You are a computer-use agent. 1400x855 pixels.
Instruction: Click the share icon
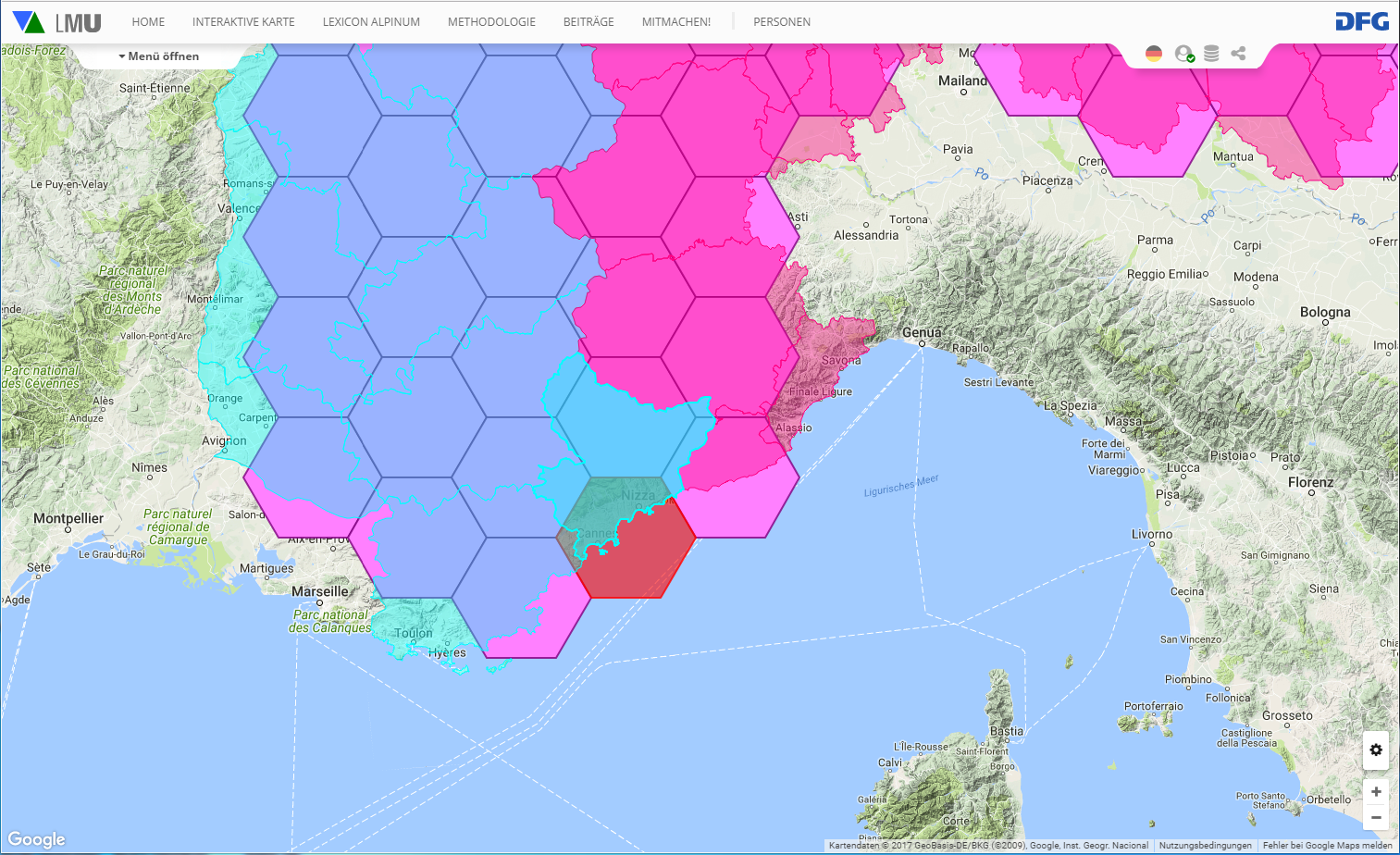tap(1238, 54)
